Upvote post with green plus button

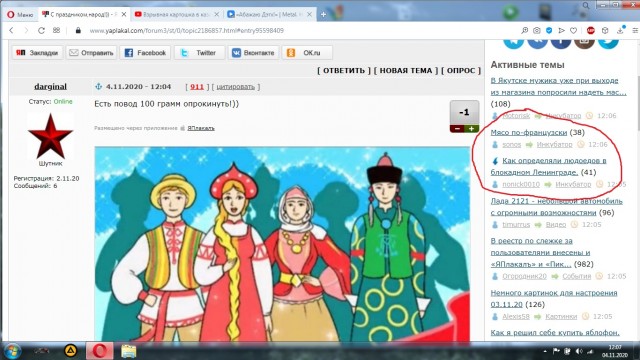pyautogui.click(x=471, y=129)
